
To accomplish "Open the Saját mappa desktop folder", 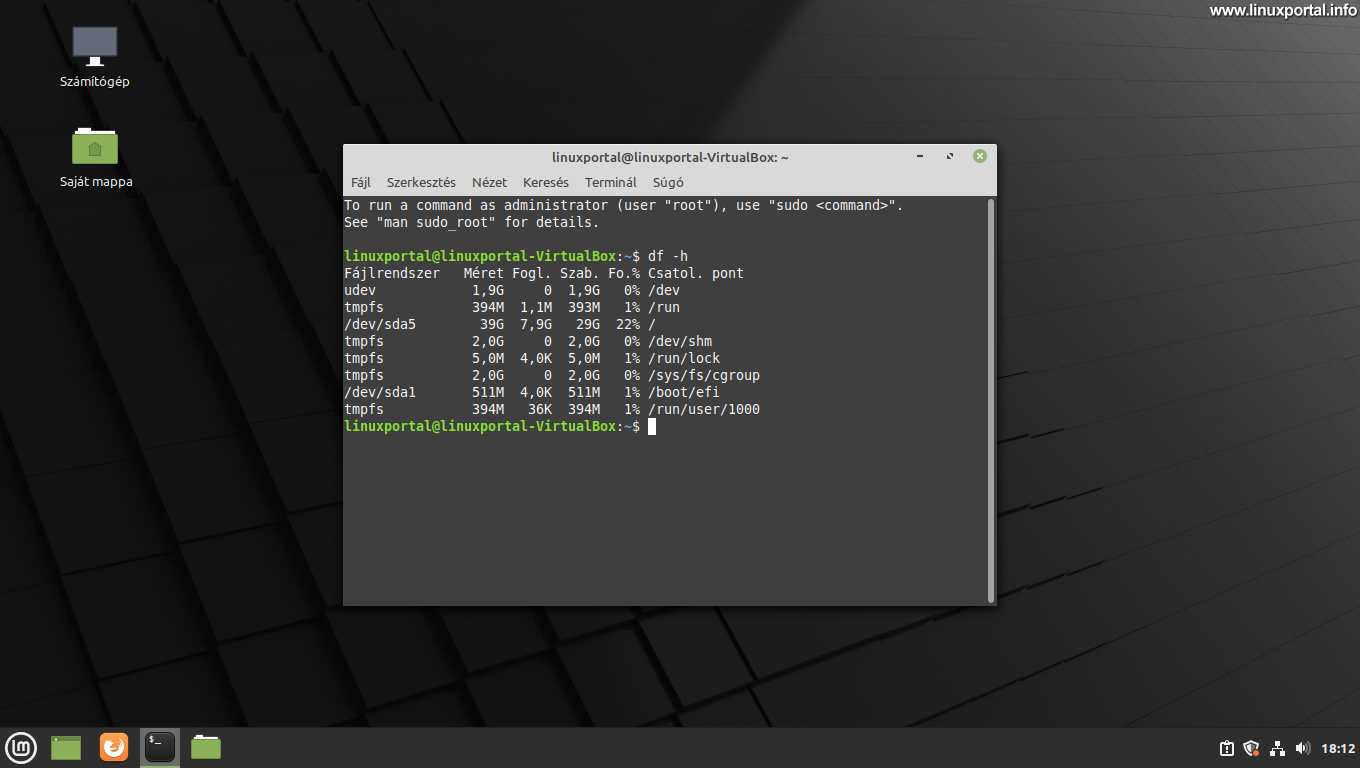I will tap(95, 145).
